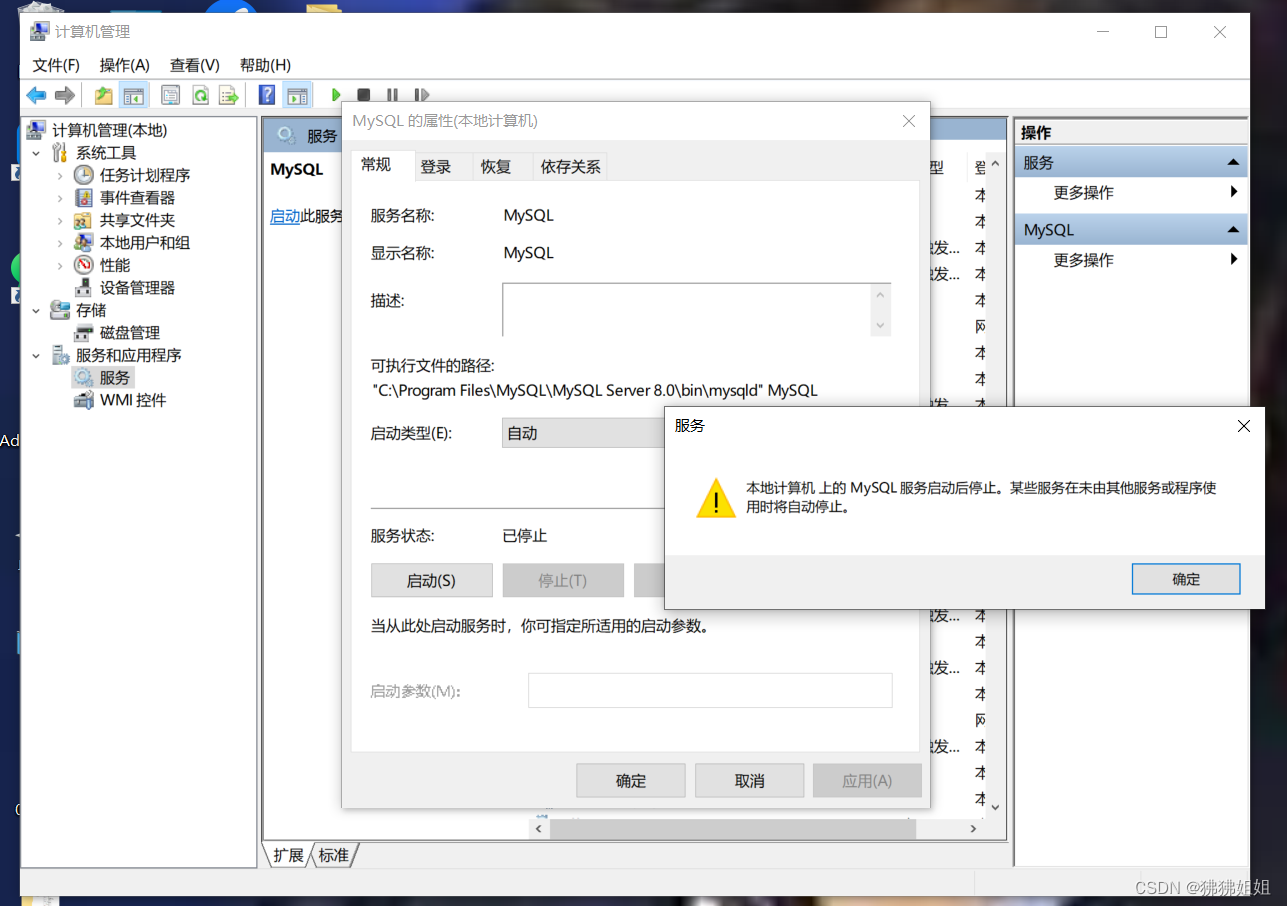Switch to the 依存关系 tab
The image size is (1287, 906).
coord(570,167)
